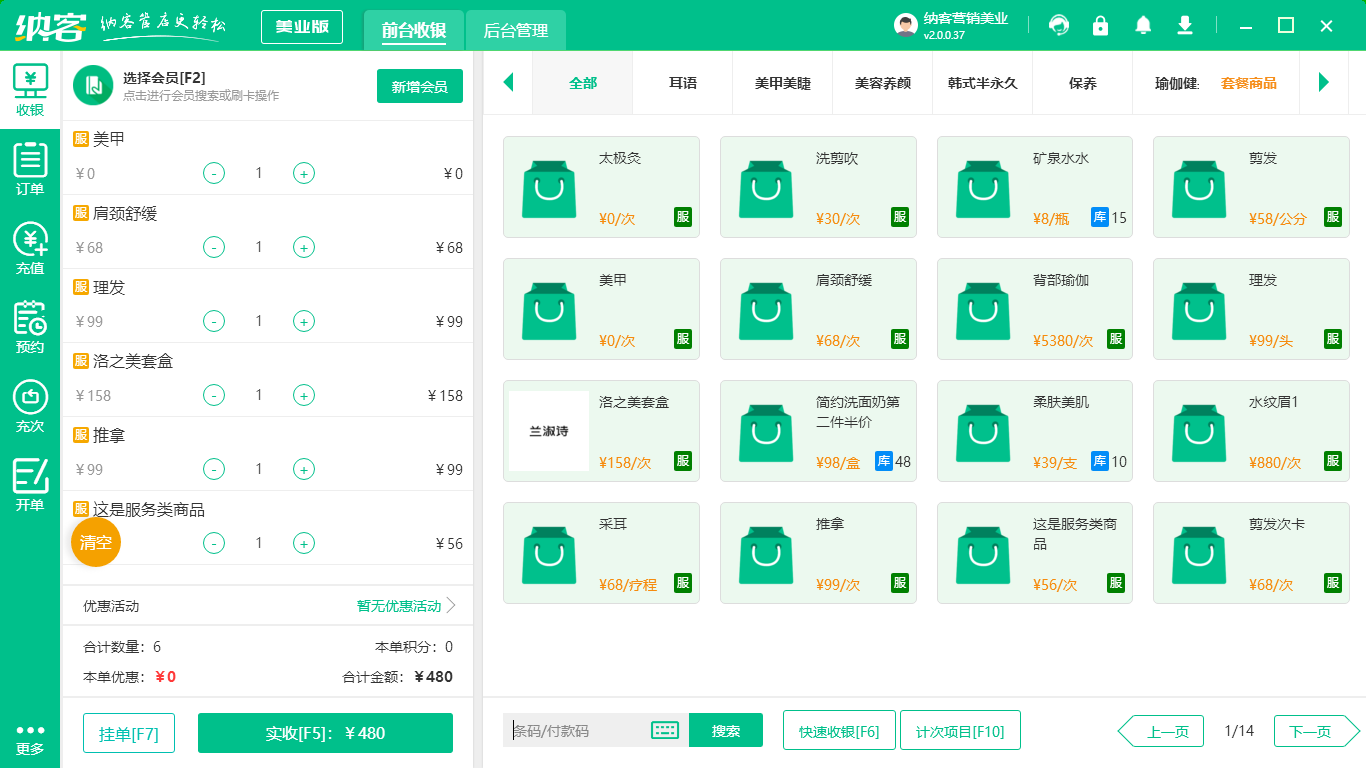Select the 韩式半永久 category tab
The width and height of the screenshot is (1366, 768).
pyautogui.click(x=983, y=83)
